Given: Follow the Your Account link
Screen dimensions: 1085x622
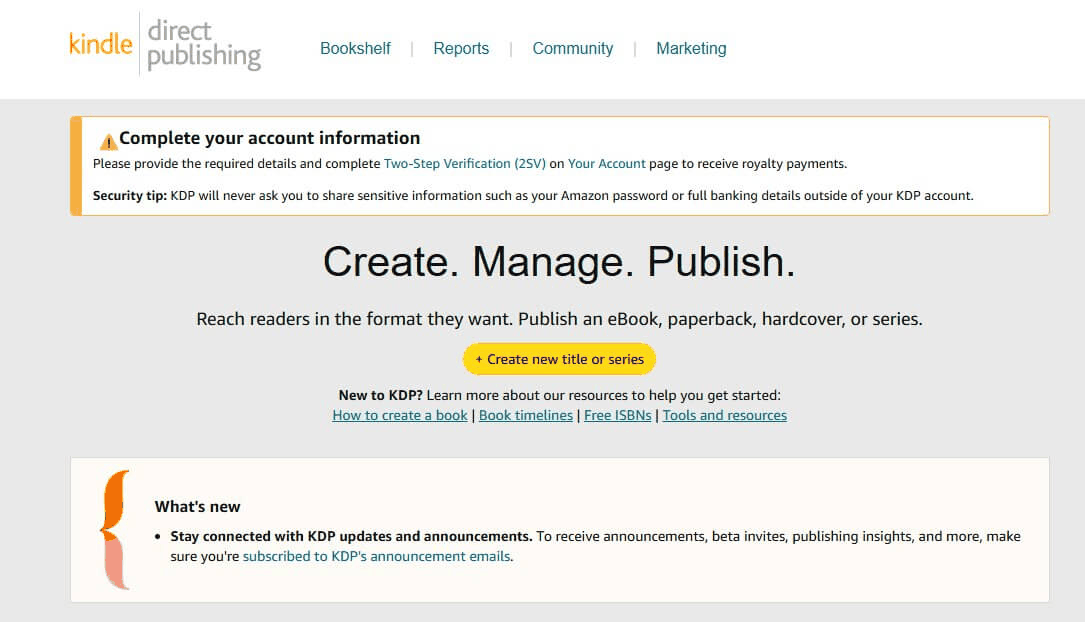Looking at the screenshot, I should [606, 164].
